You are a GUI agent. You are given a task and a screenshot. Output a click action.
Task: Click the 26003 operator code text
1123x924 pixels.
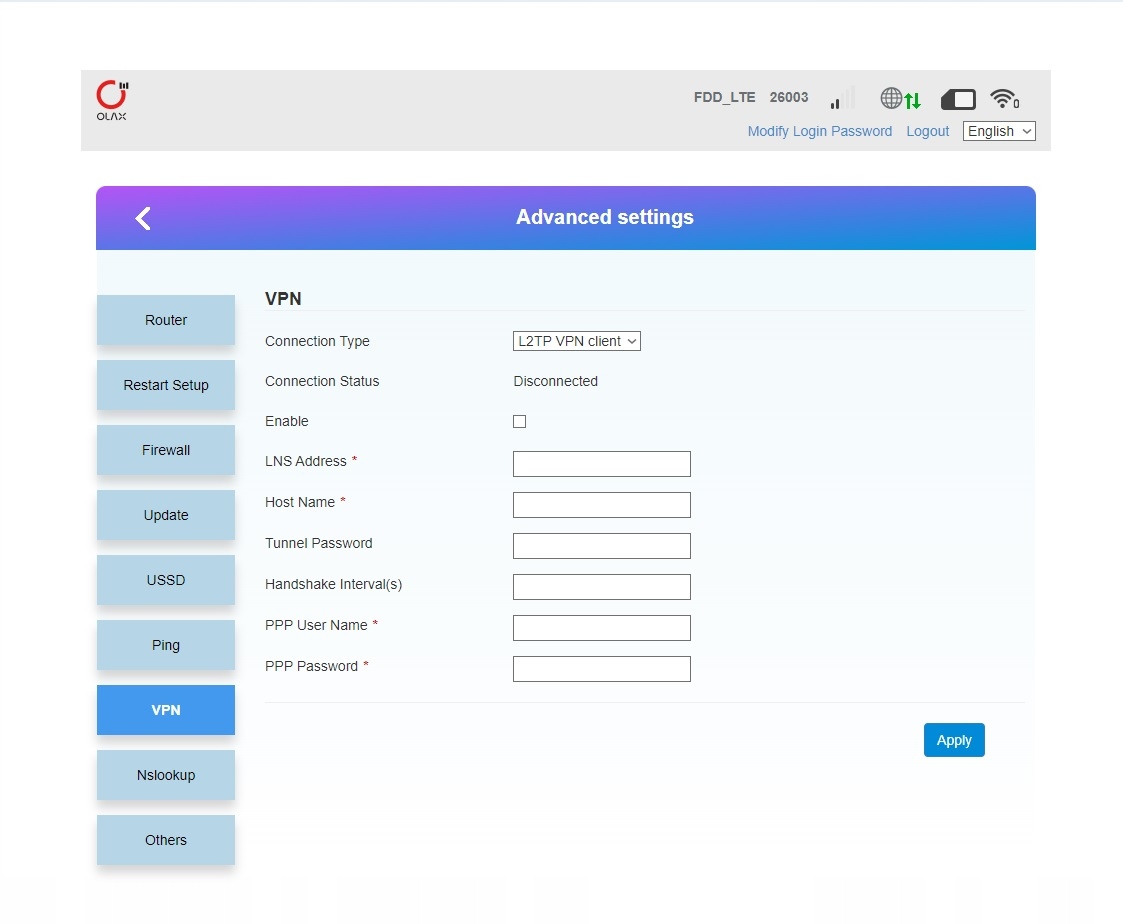tap(789, 97)
